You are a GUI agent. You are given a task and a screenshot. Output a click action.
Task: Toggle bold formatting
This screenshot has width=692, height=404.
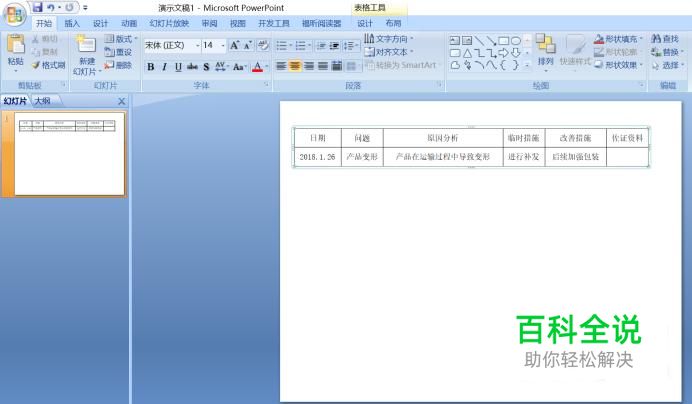tap(151, 67)
